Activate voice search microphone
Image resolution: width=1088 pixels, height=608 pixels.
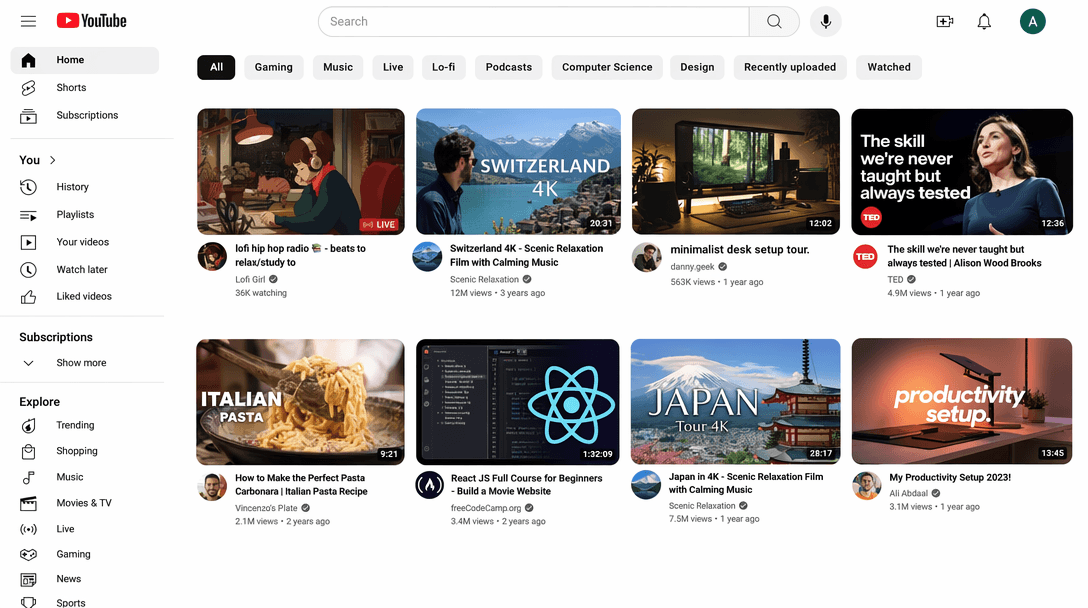826,21
